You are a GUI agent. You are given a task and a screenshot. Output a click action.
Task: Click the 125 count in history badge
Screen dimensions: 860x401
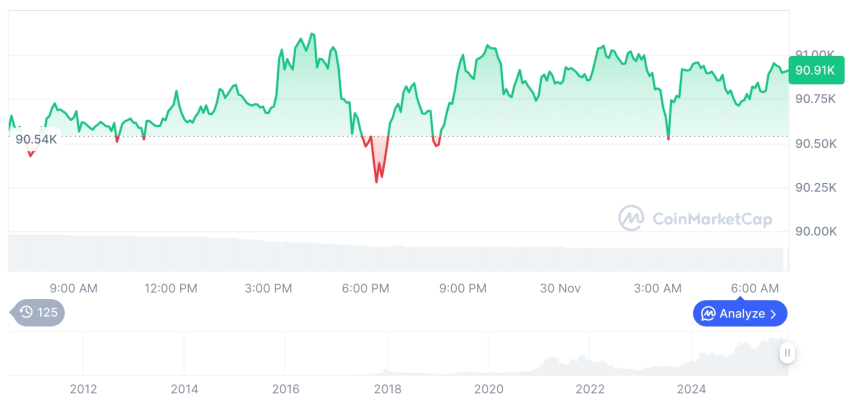(48, 313)
